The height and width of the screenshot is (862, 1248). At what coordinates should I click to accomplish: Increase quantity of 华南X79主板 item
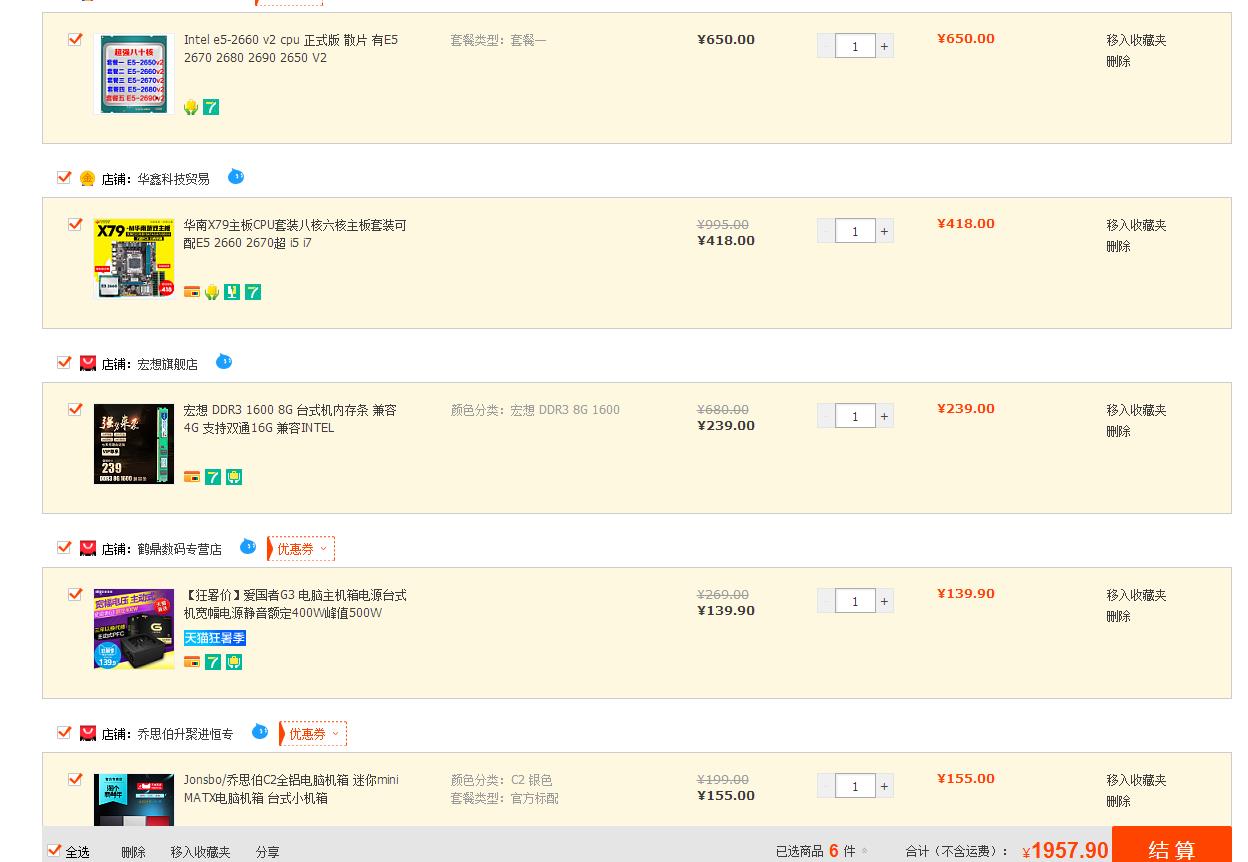[x=884, y=231]
